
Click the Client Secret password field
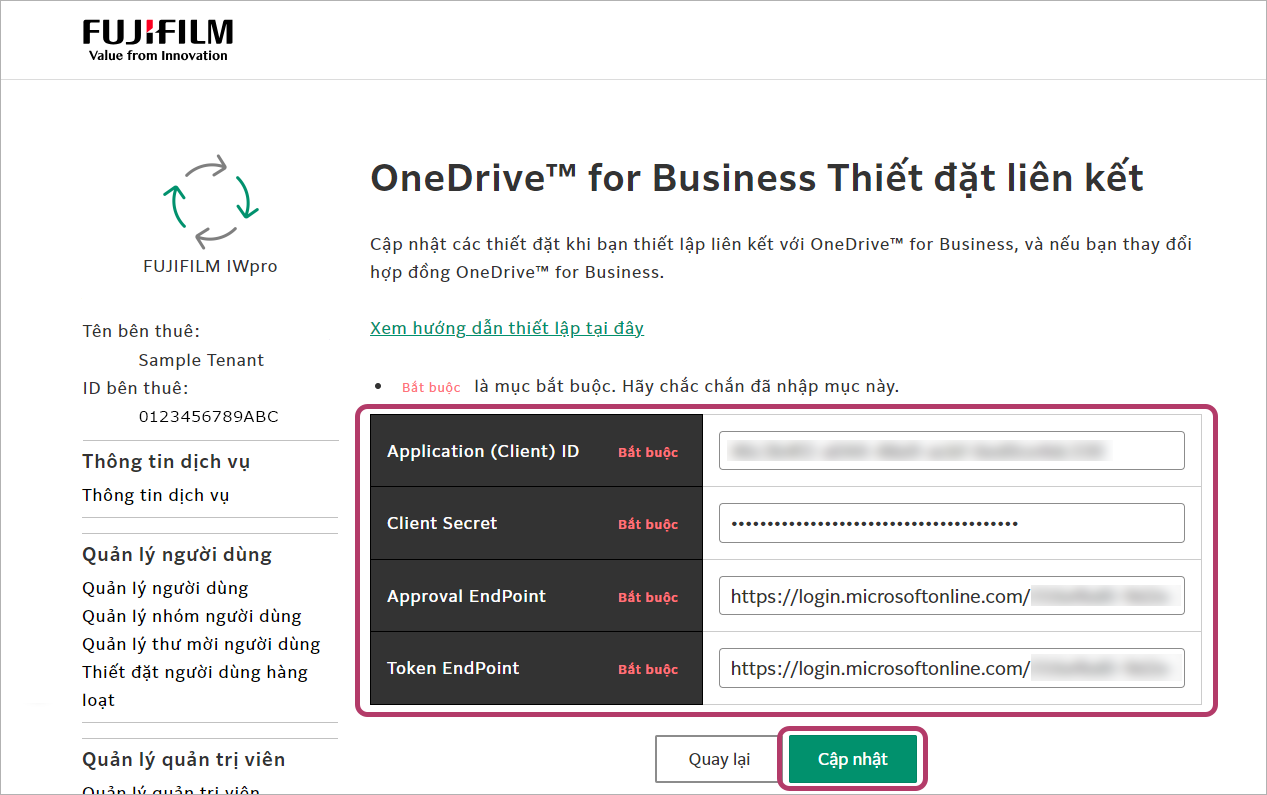(951, 523)
